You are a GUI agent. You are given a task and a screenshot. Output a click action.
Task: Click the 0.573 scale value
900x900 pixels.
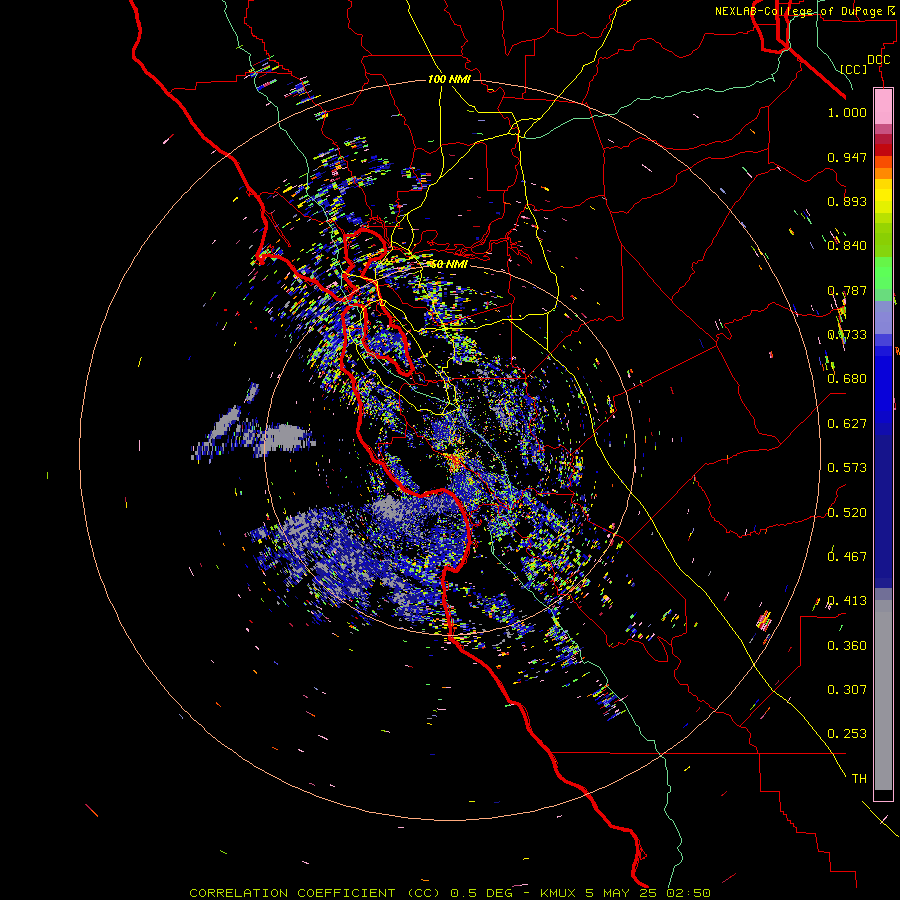click(x=847, y=468)
